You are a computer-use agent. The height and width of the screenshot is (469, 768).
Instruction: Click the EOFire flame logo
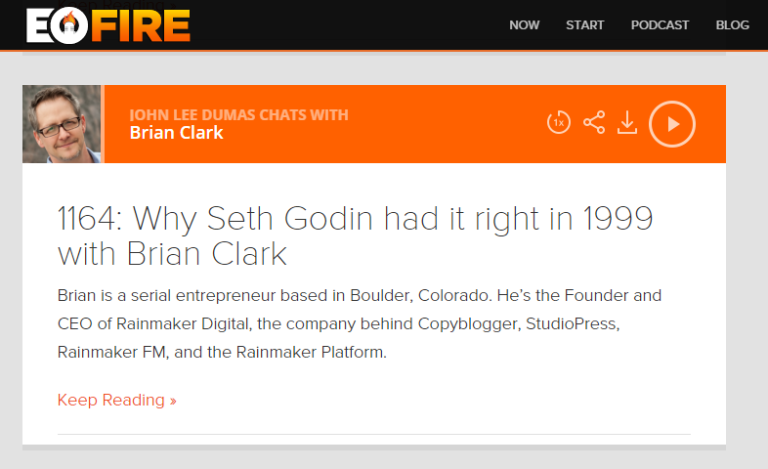(107, 25)
